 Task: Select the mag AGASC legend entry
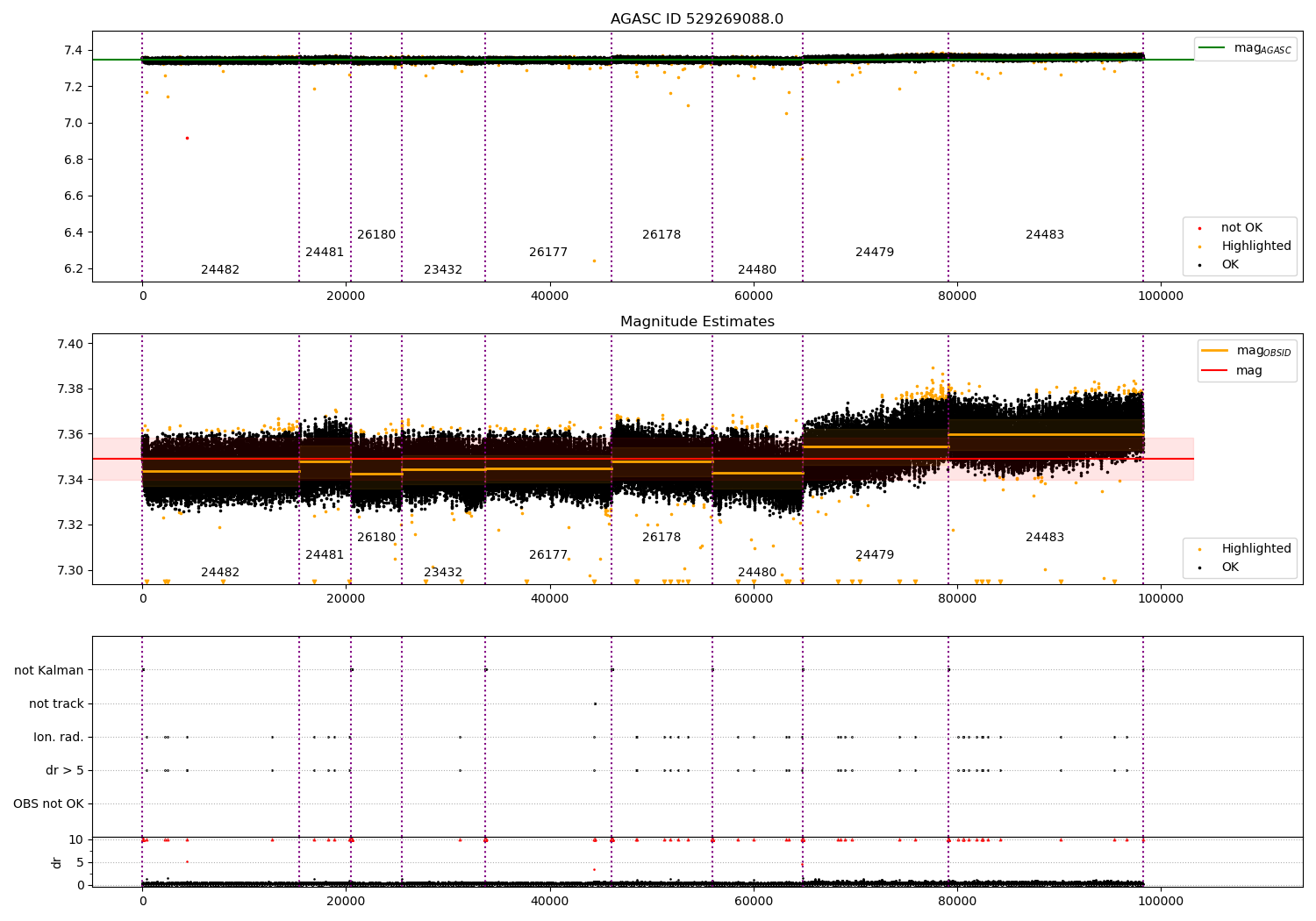pyautogui.click(x=1246, y=48)
